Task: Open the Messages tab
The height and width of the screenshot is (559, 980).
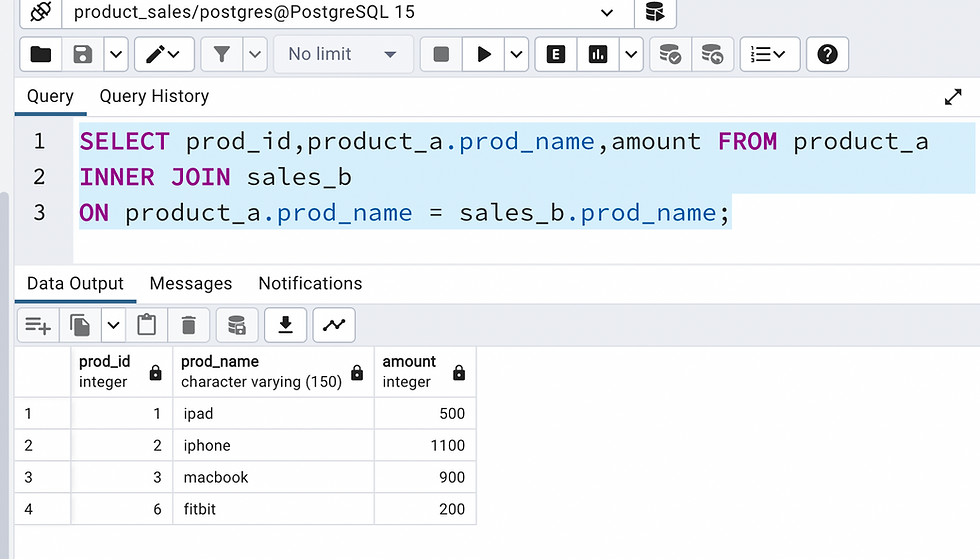Action: click(x=191, y=284)
